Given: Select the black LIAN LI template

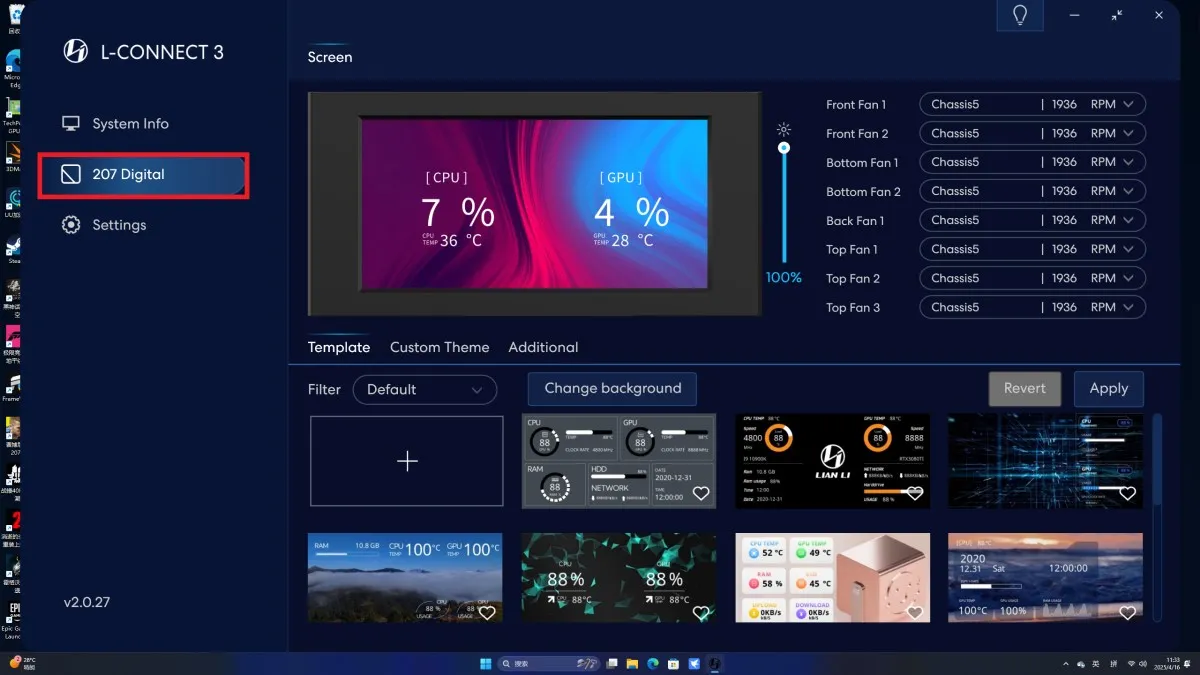Looking at the screenshot, I should click(832, 461).
